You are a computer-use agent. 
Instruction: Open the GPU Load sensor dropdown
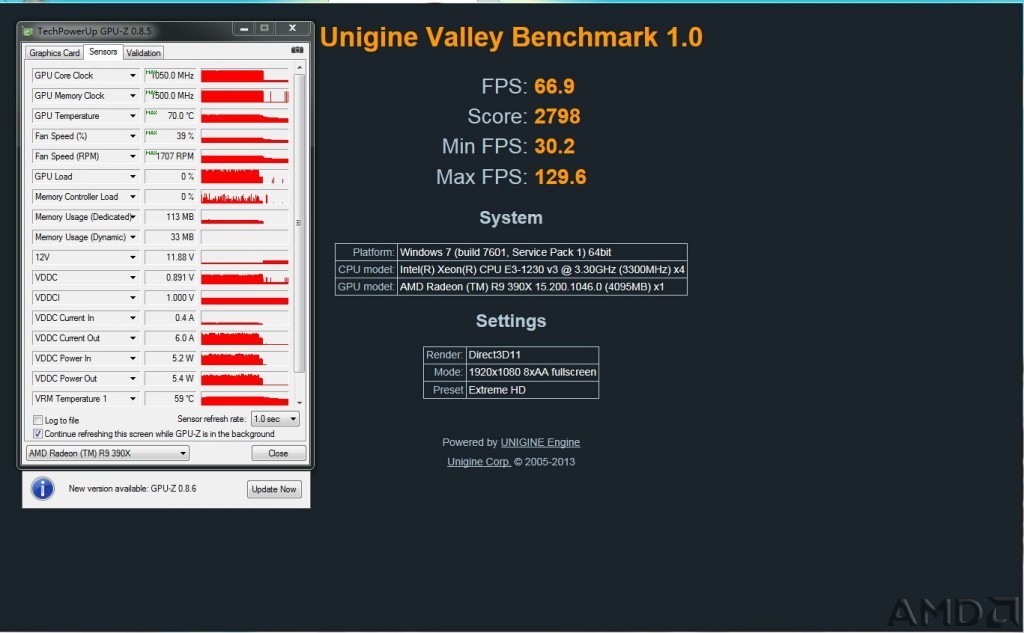tap(133, 177)
